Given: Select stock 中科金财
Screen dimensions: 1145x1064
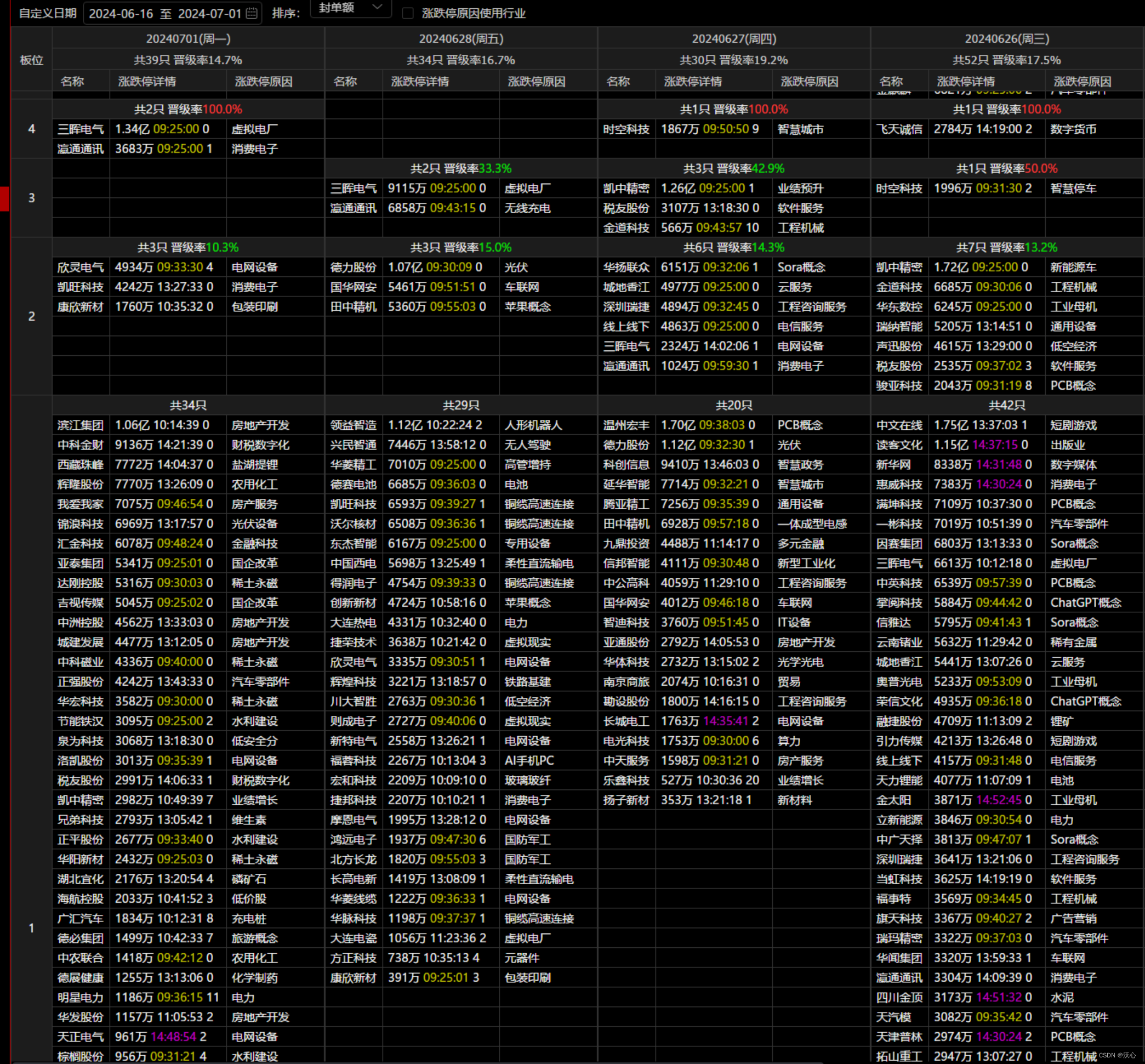Looking at the screenshot, I should point(81,445).
